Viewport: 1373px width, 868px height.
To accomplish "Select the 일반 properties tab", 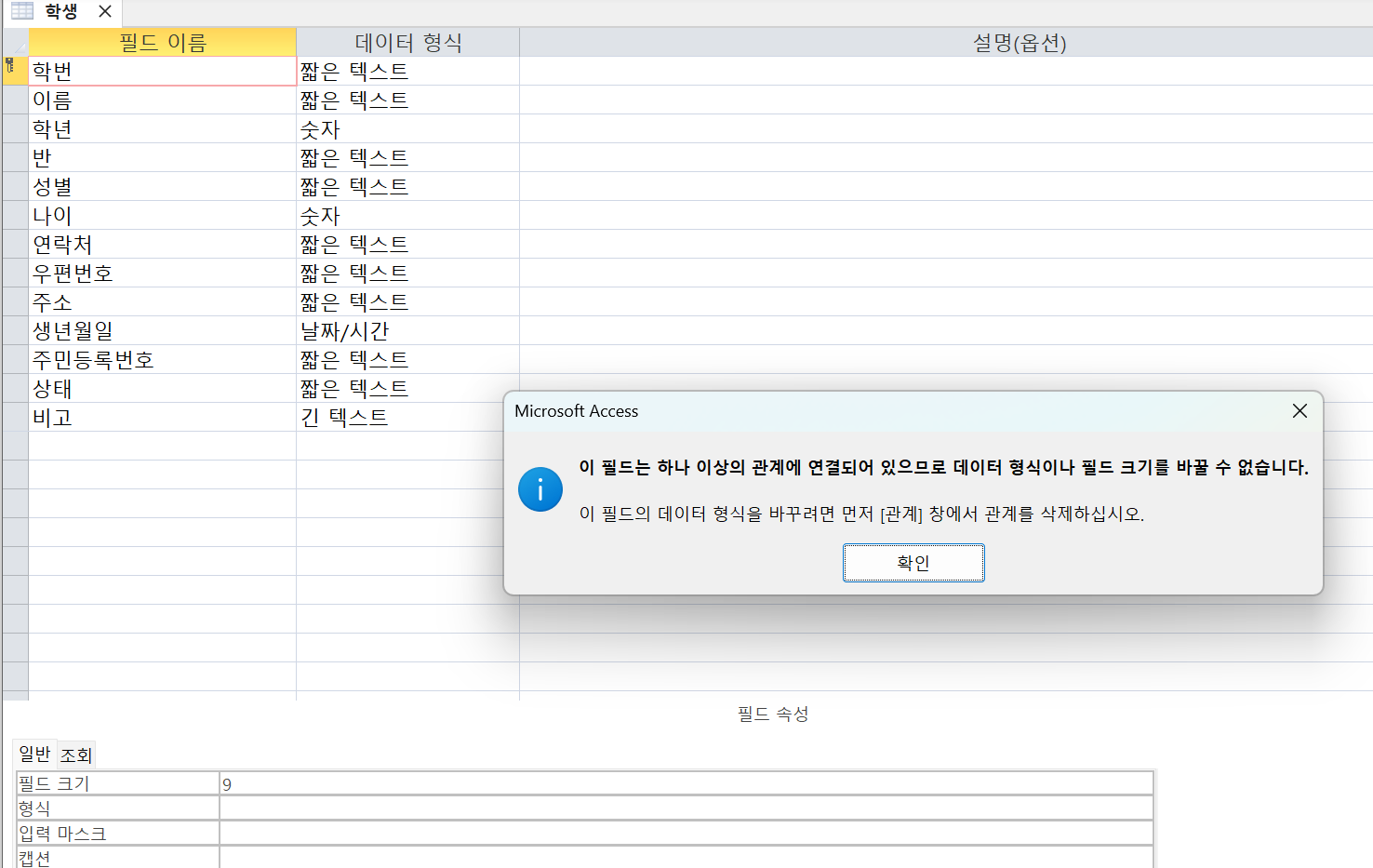I will 34,754.
